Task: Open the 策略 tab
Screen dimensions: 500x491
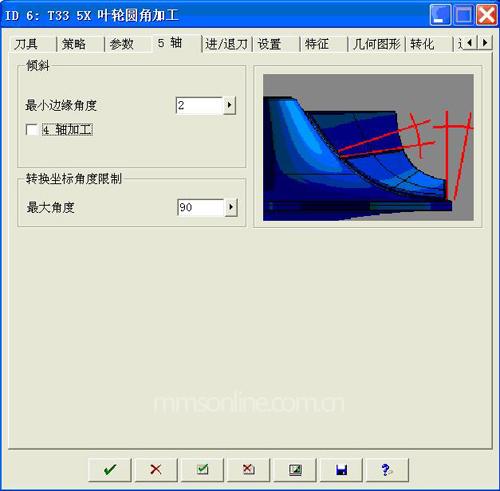Action: pyautogui.click(x=74, y=44)
